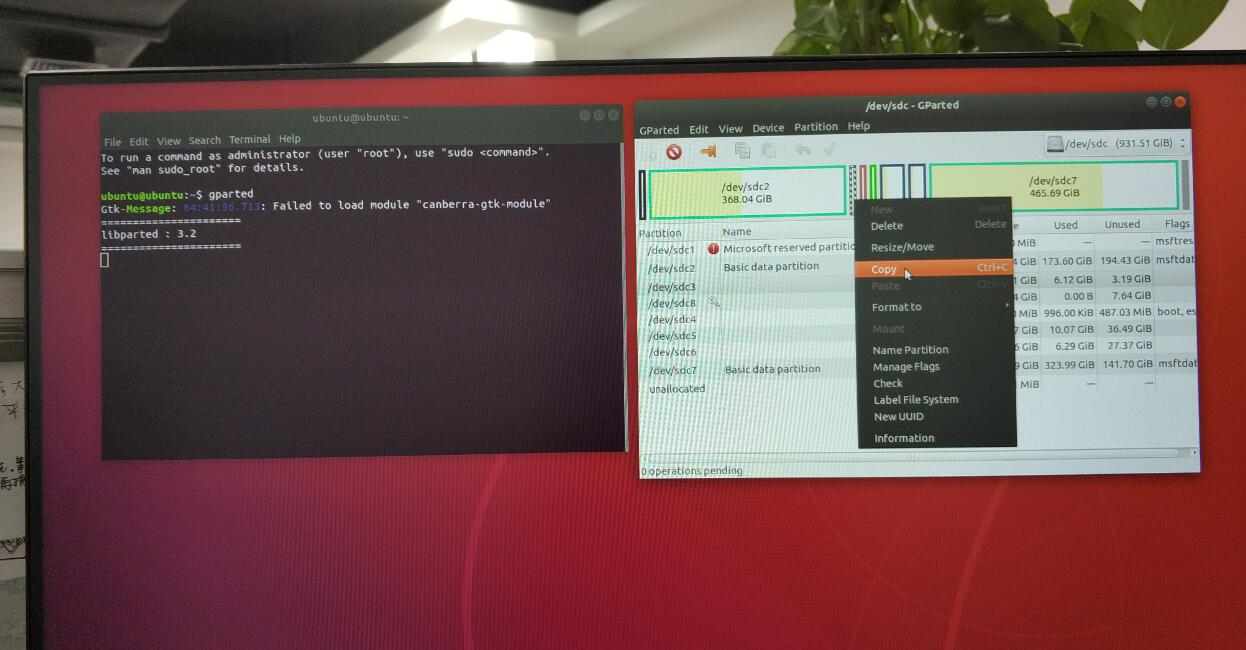Choose Name Partition in the context menu
Viewport: 1246px width, 650px height.
(x=936, y=350)
